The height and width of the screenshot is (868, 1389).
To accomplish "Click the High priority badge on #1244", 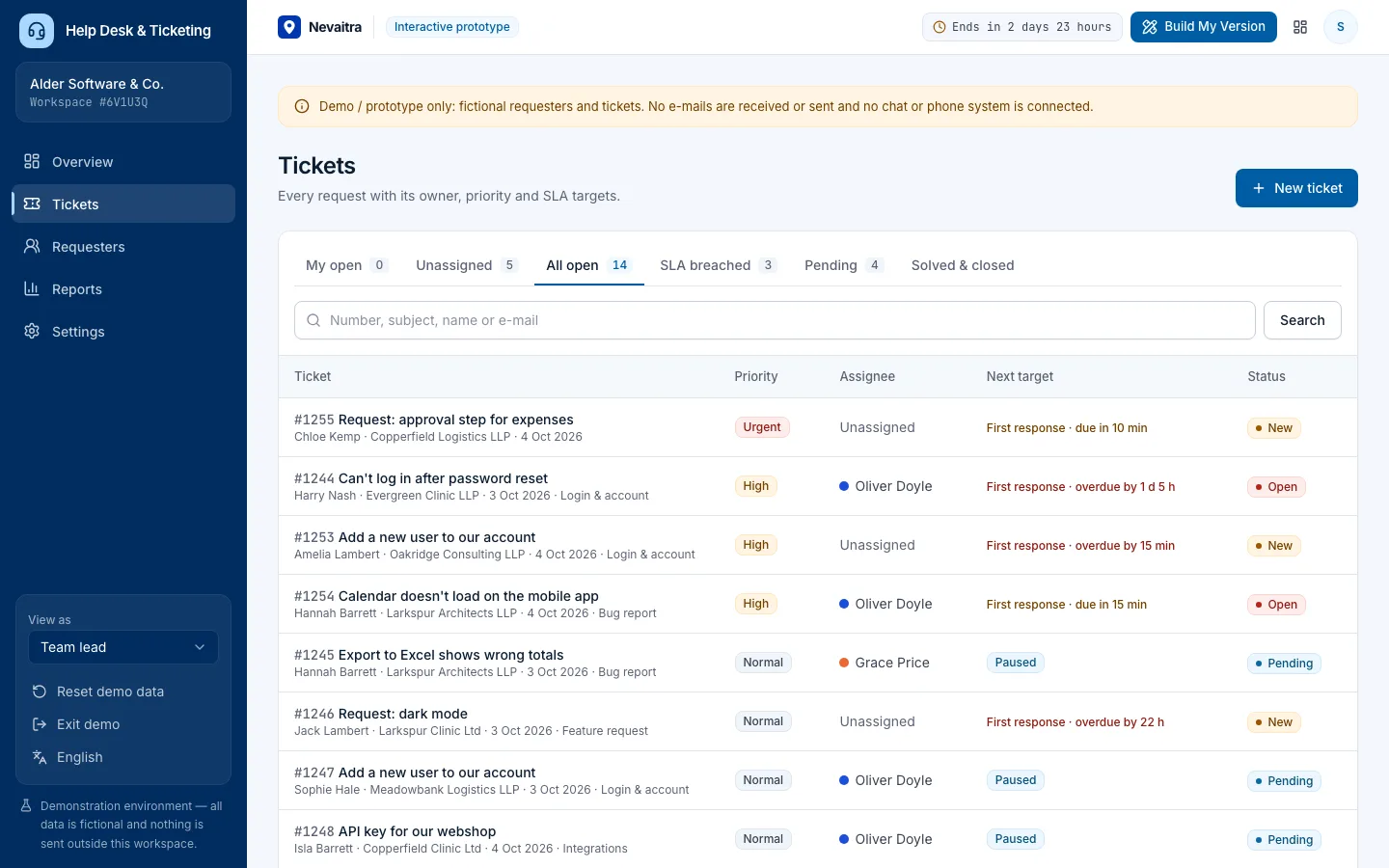I will tap(756, 486).
